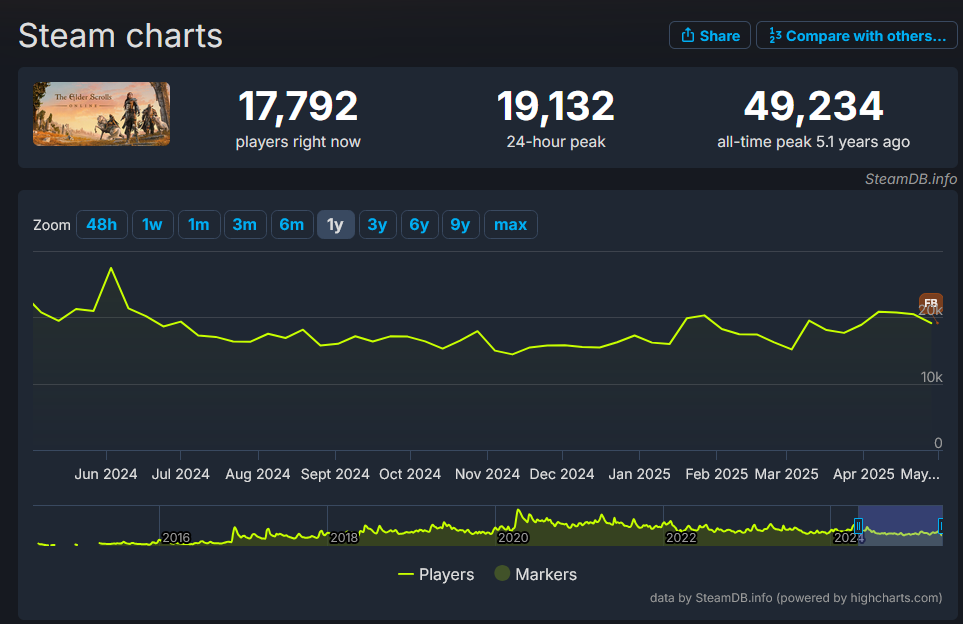Click The Elder Scrolls Online game thumbnail

(101, 114)
